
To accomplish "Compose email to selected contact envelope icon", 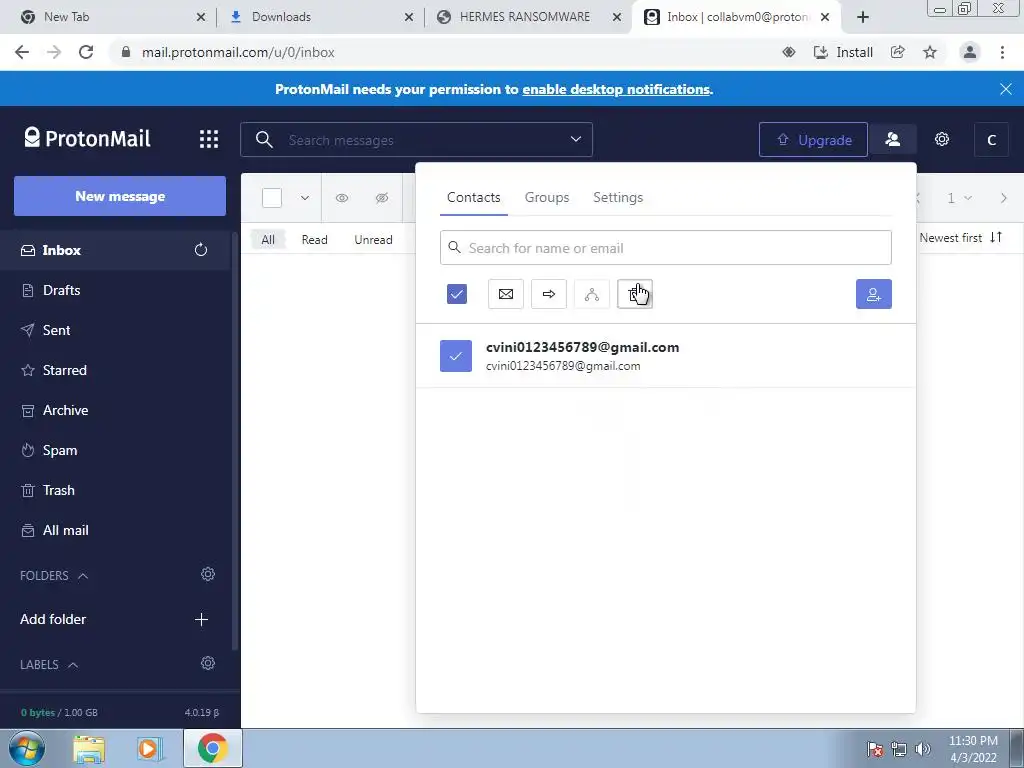I will (x=505, y=294).
